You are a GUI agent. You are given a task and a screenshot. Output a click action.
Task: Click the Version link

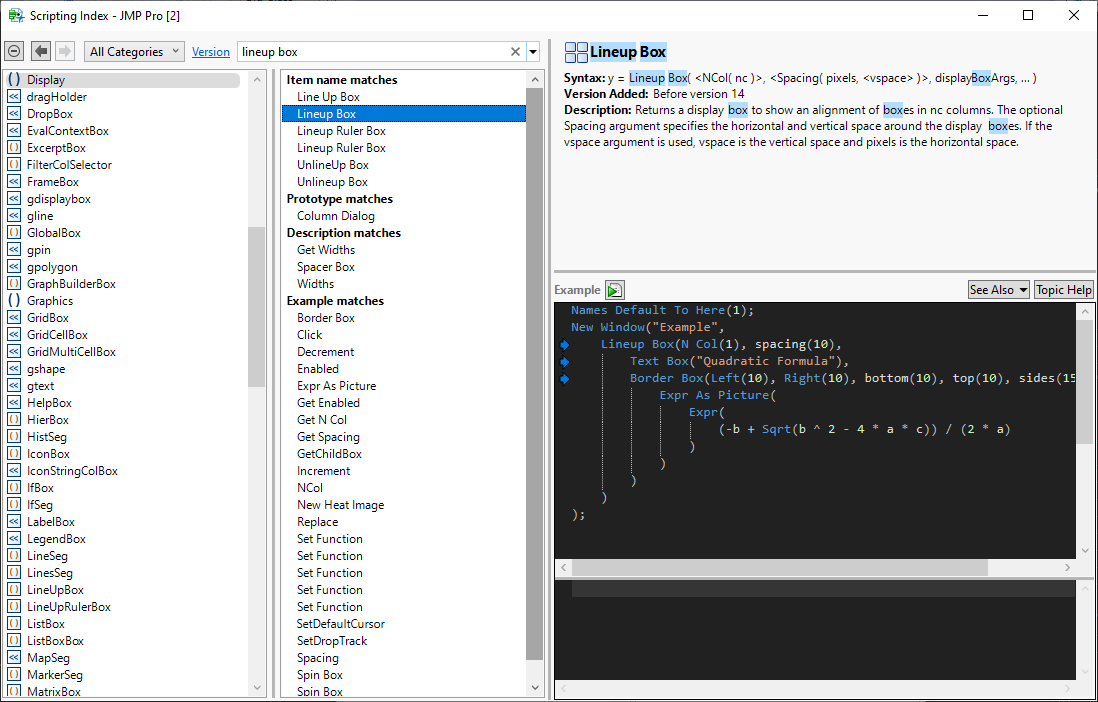(210, 52)
